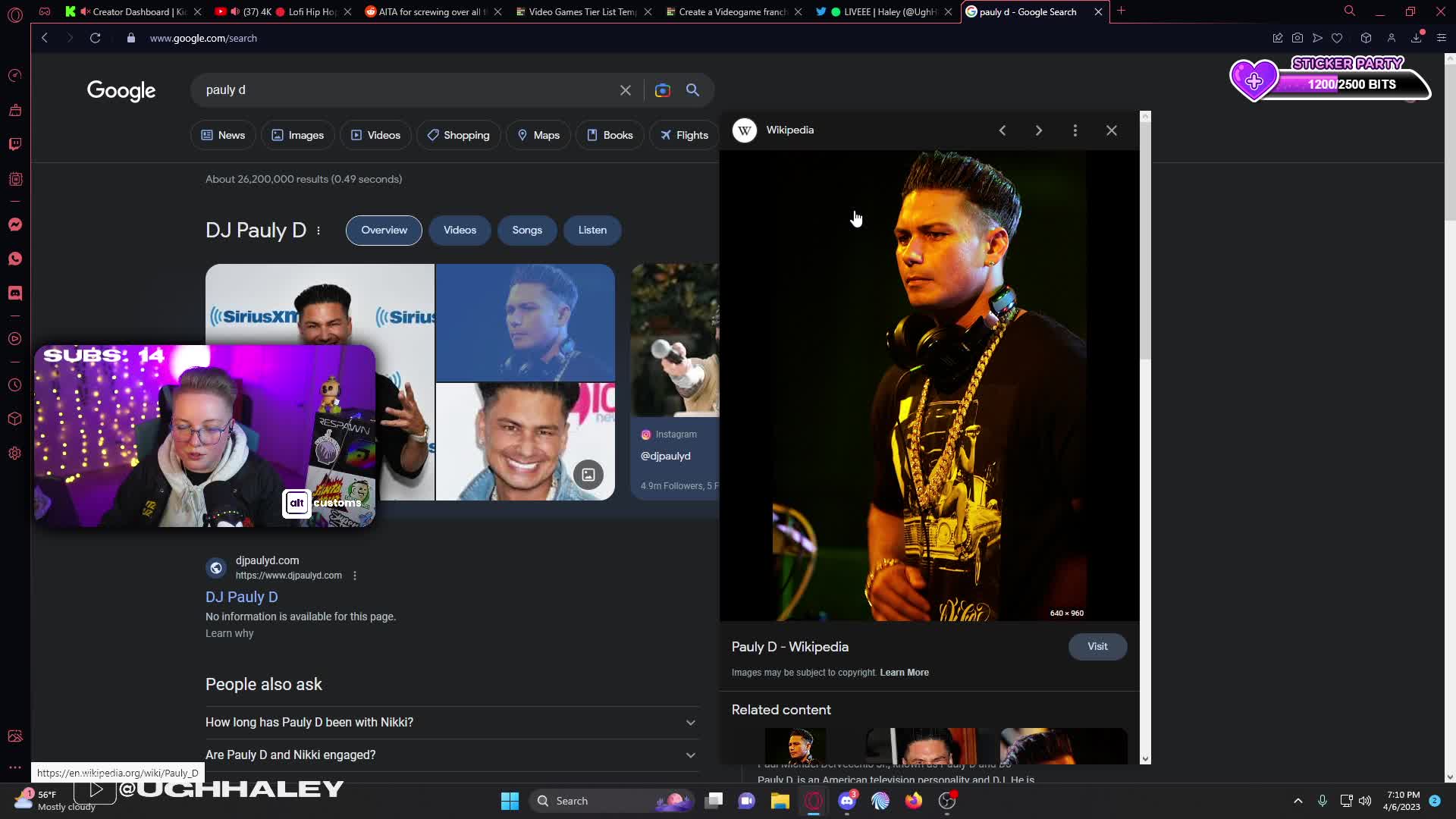This screenshot has width=1456, height=819.
Task: Open Twitch icon in Opera sidebar
Action: pos(15,144)
